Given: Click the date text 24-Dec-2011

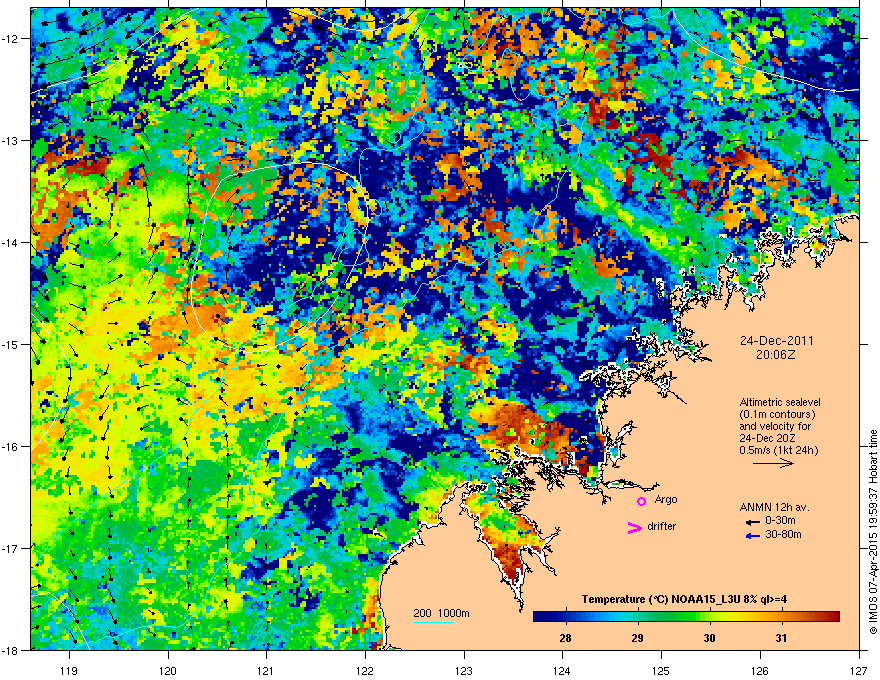Looking at the screenshot, I should pyautogui.click(x=777, y=341).
